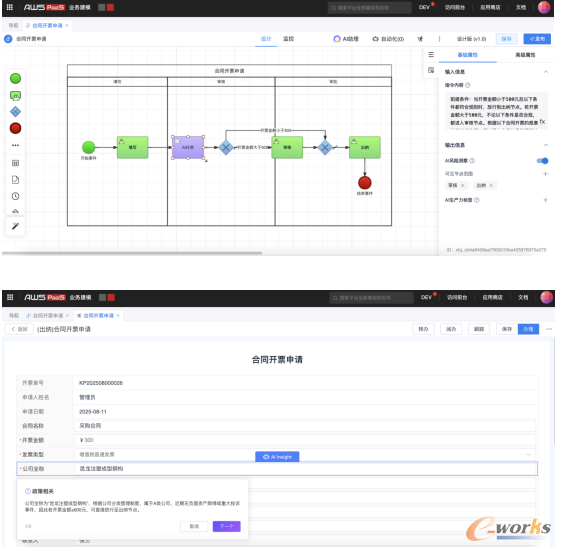The image size is (561, 551).
Task: Select the green start event palette icon
Action: [x=15, y=78]
